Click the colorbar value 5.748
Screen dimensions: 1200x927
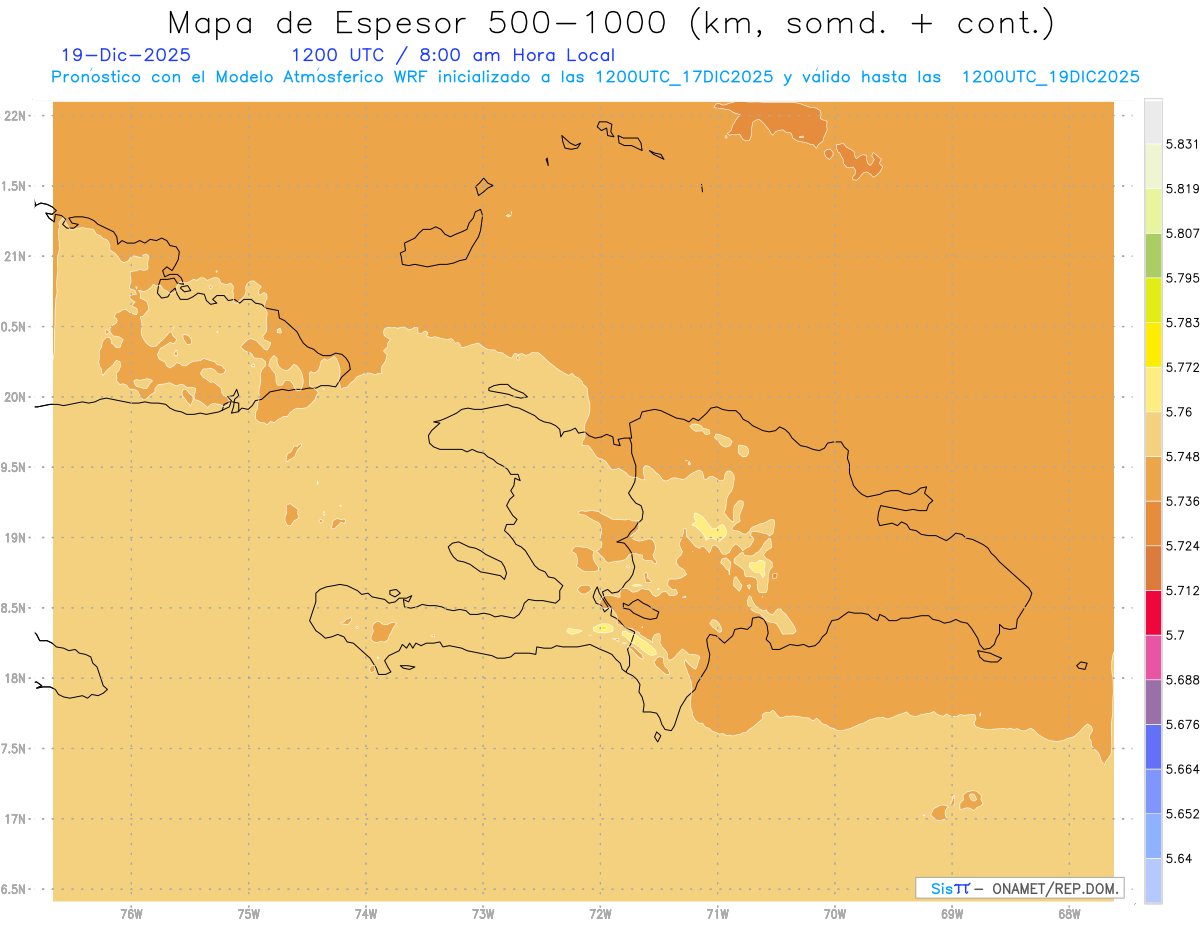coord(1182,456)
